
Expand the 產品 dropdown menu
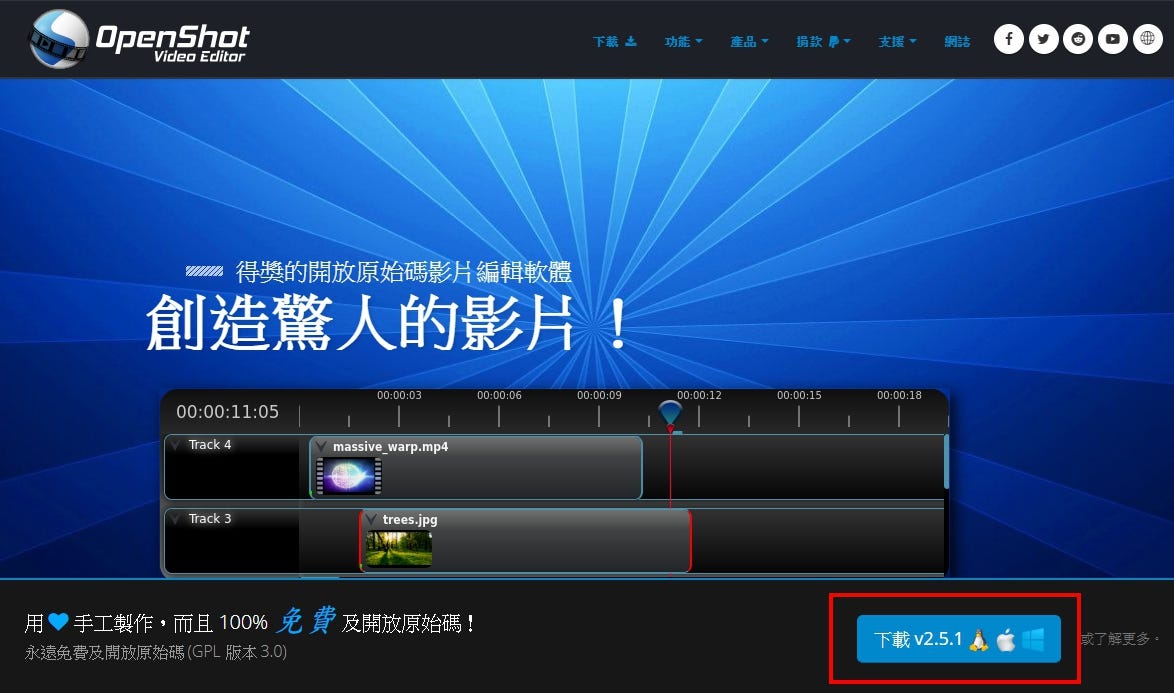[x=749, y=41]
